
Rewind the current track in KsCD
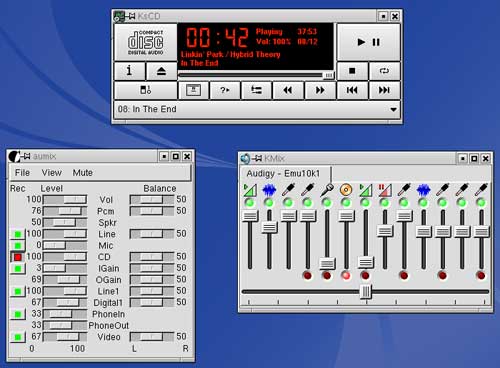coord(288,90)
